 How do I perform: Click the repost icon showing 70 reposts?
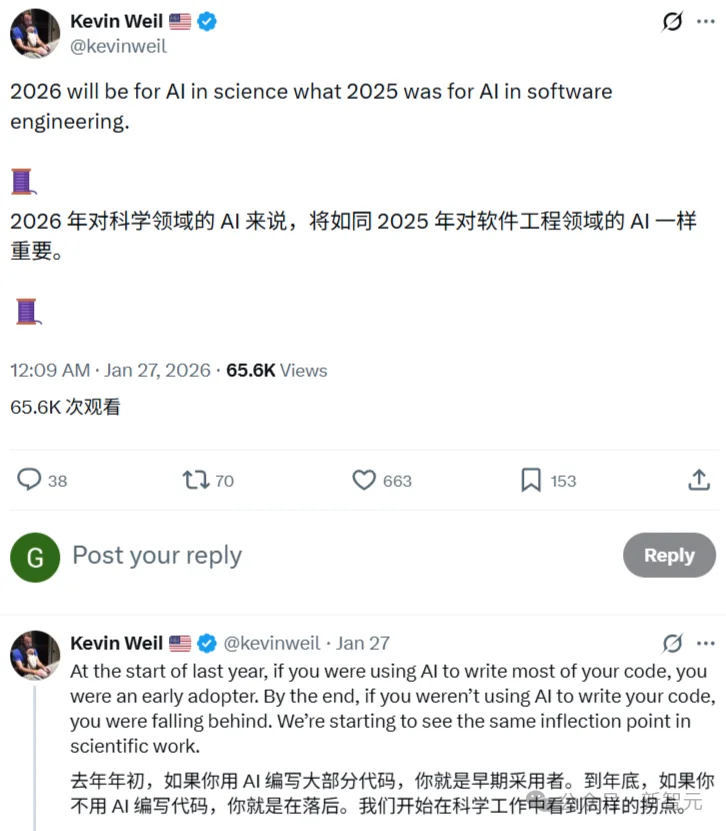pyautogui.click(x=195, y=480)
